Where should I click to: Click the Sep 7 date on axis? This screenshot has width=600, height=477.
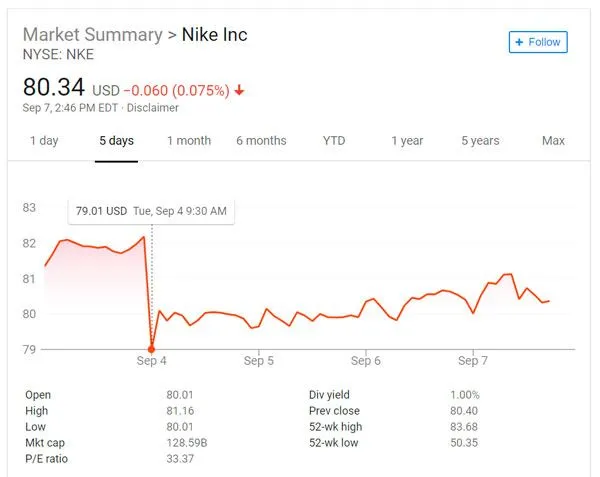click(x=473, y=360)
